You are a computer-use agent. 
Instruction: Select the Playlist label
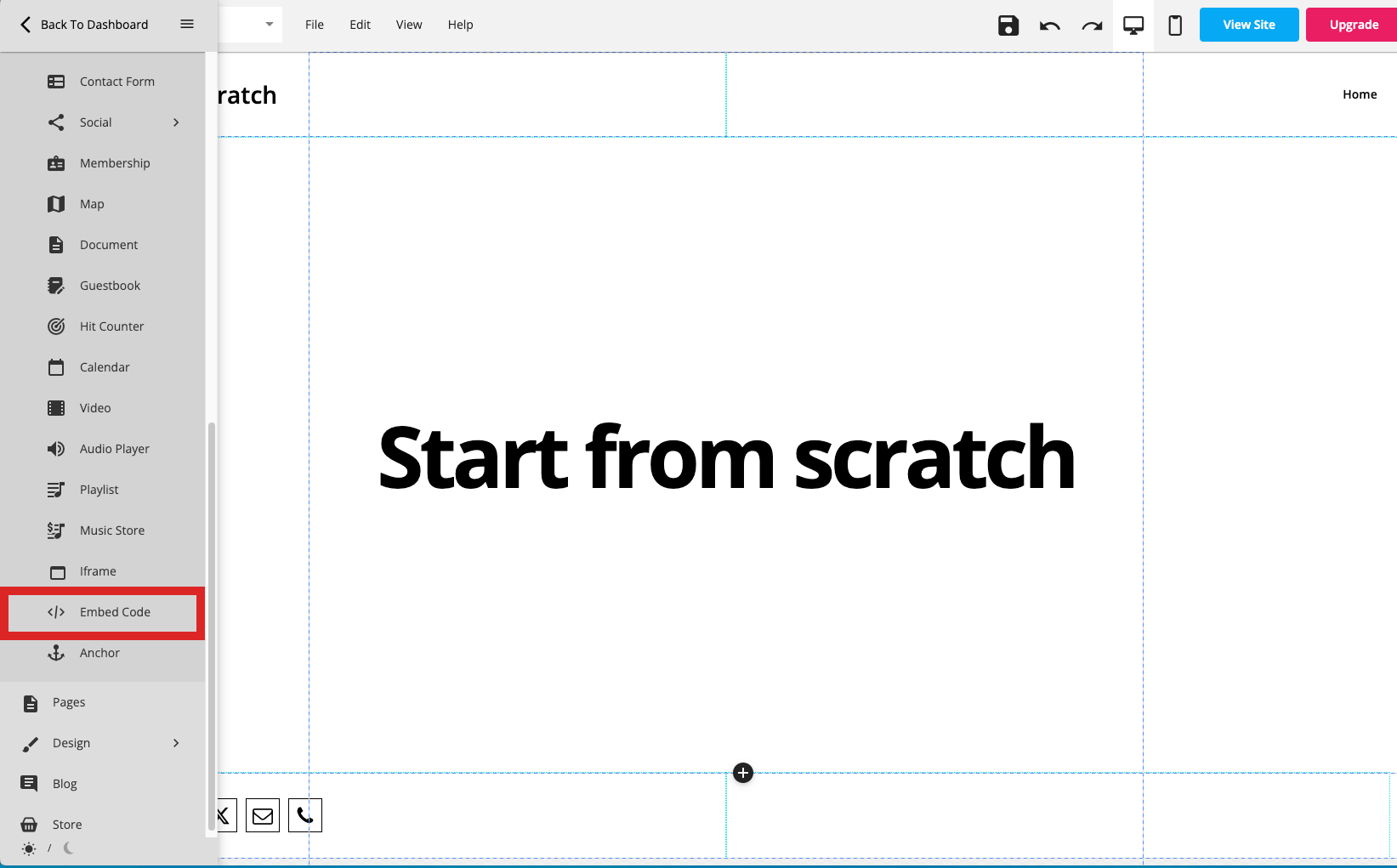(x=99, y=490)
